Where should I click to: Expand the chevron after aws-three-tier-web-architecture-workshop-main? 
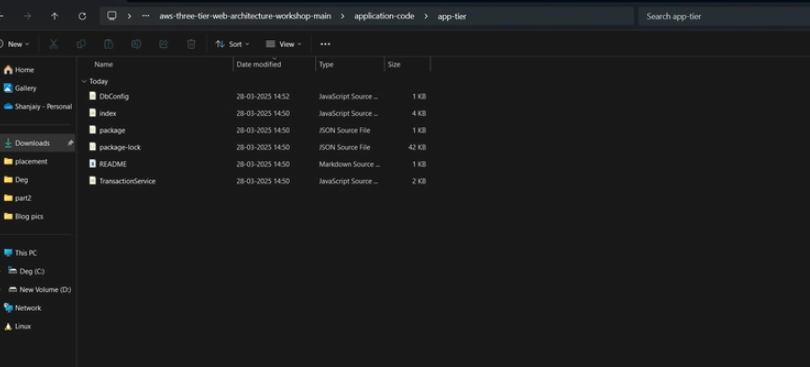[342, 16]
